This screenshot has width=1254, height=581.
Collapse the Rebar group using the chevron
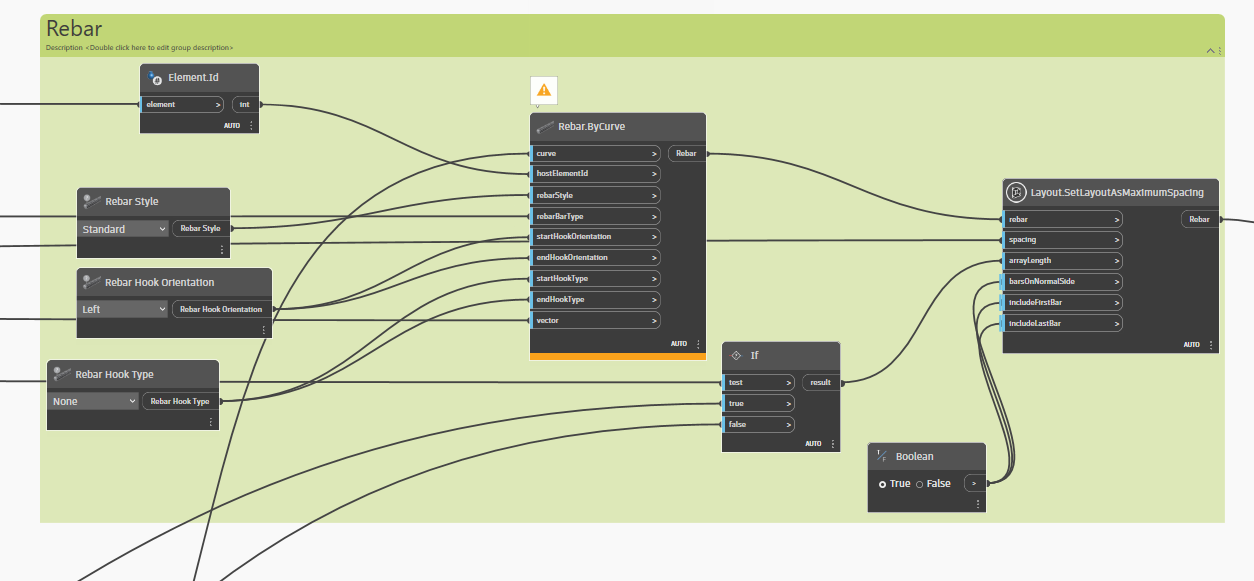[x=1208, y=50]
